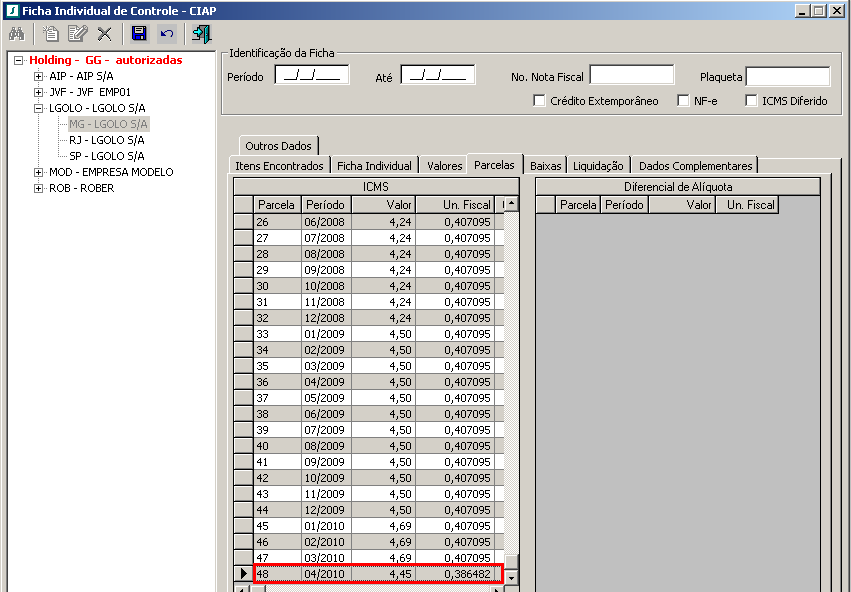Click the exit door icon
Viewport: 851px width, 592px height.
pyautogui.click(x=201, y=34)
